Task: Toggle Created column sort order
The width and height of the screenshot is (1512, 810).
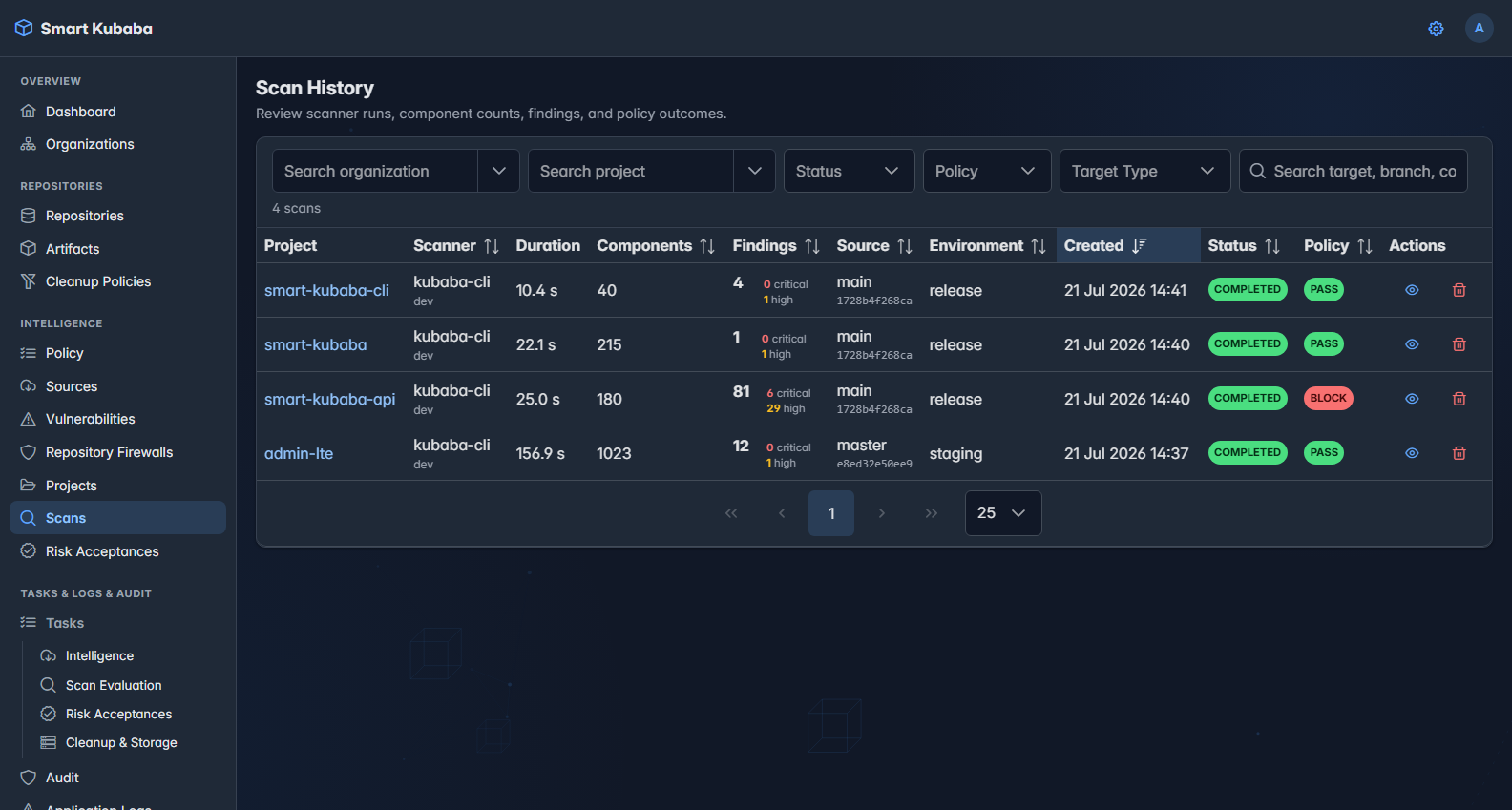Action: click(x=1139, y=246)
